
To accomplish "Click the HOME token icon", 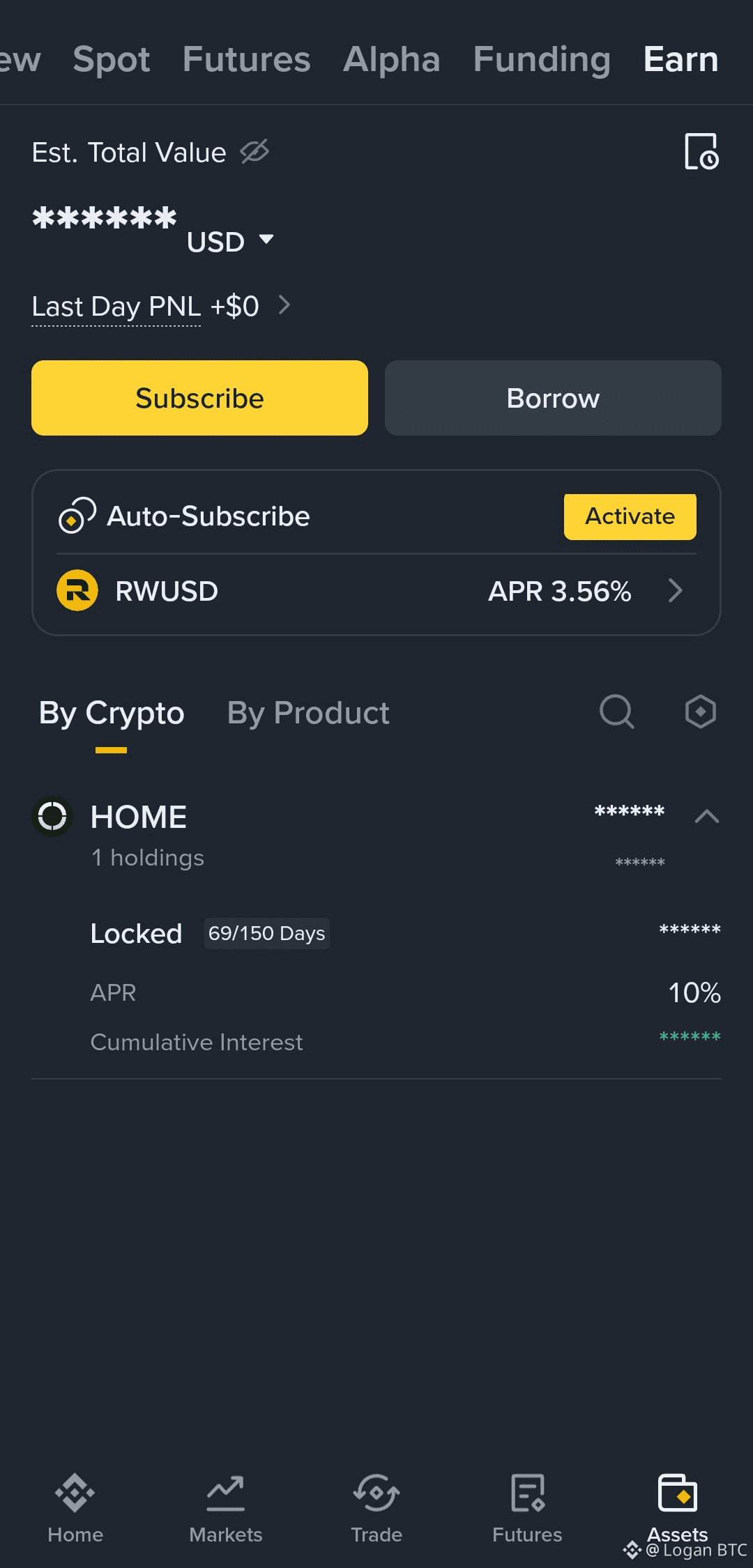I will click(52, 816).
